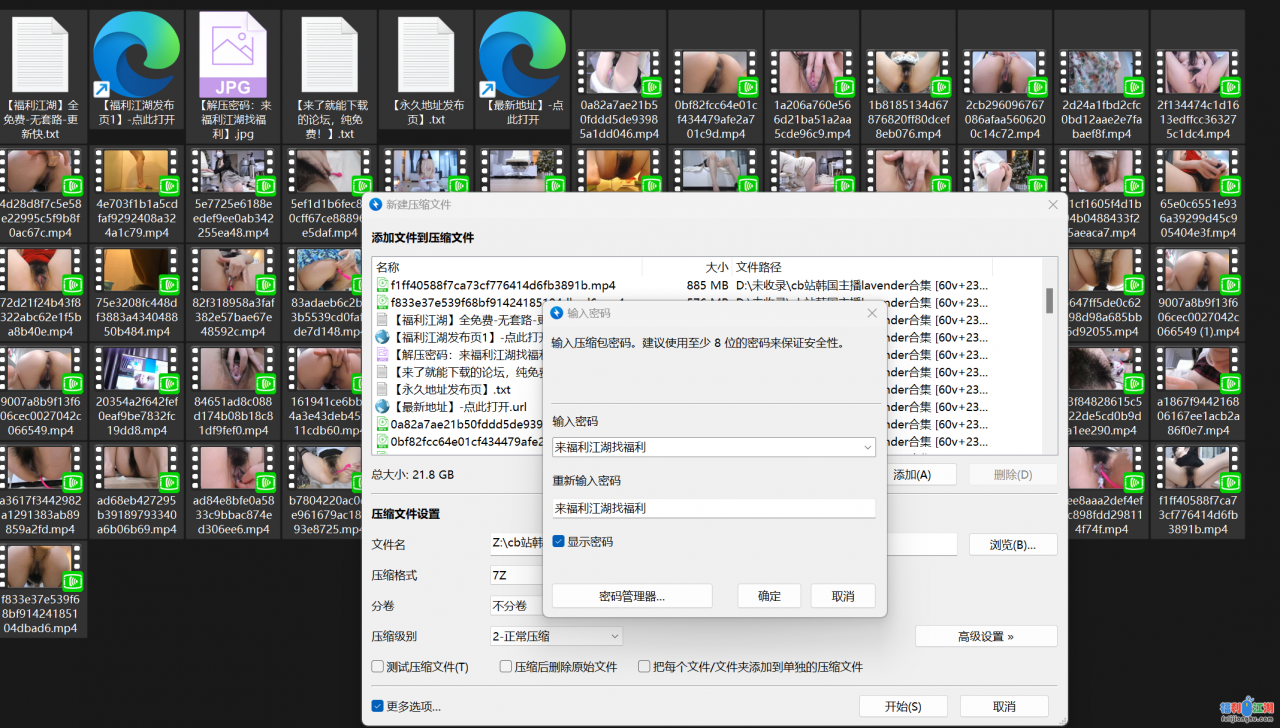
Task: Uncheck the 显示密码 checkbox
Action: pos(559,542)
